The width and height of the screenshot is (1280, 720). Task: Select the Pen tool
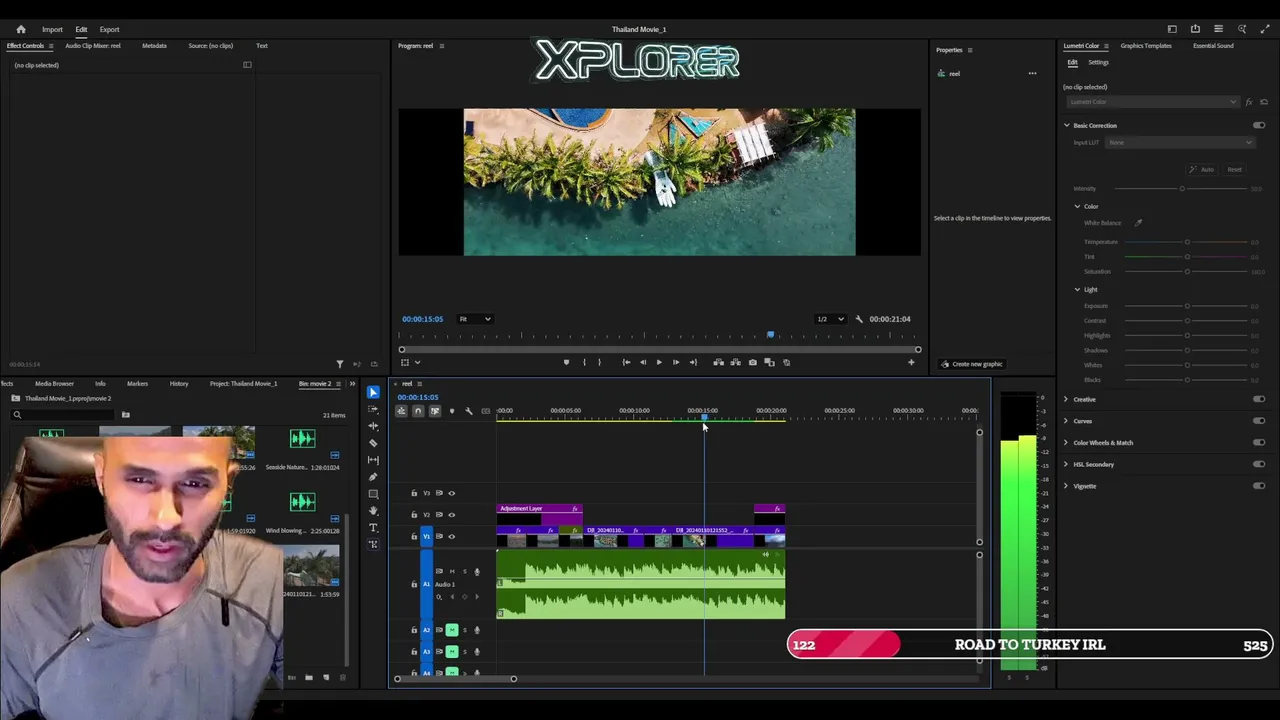tap(373, 477)
